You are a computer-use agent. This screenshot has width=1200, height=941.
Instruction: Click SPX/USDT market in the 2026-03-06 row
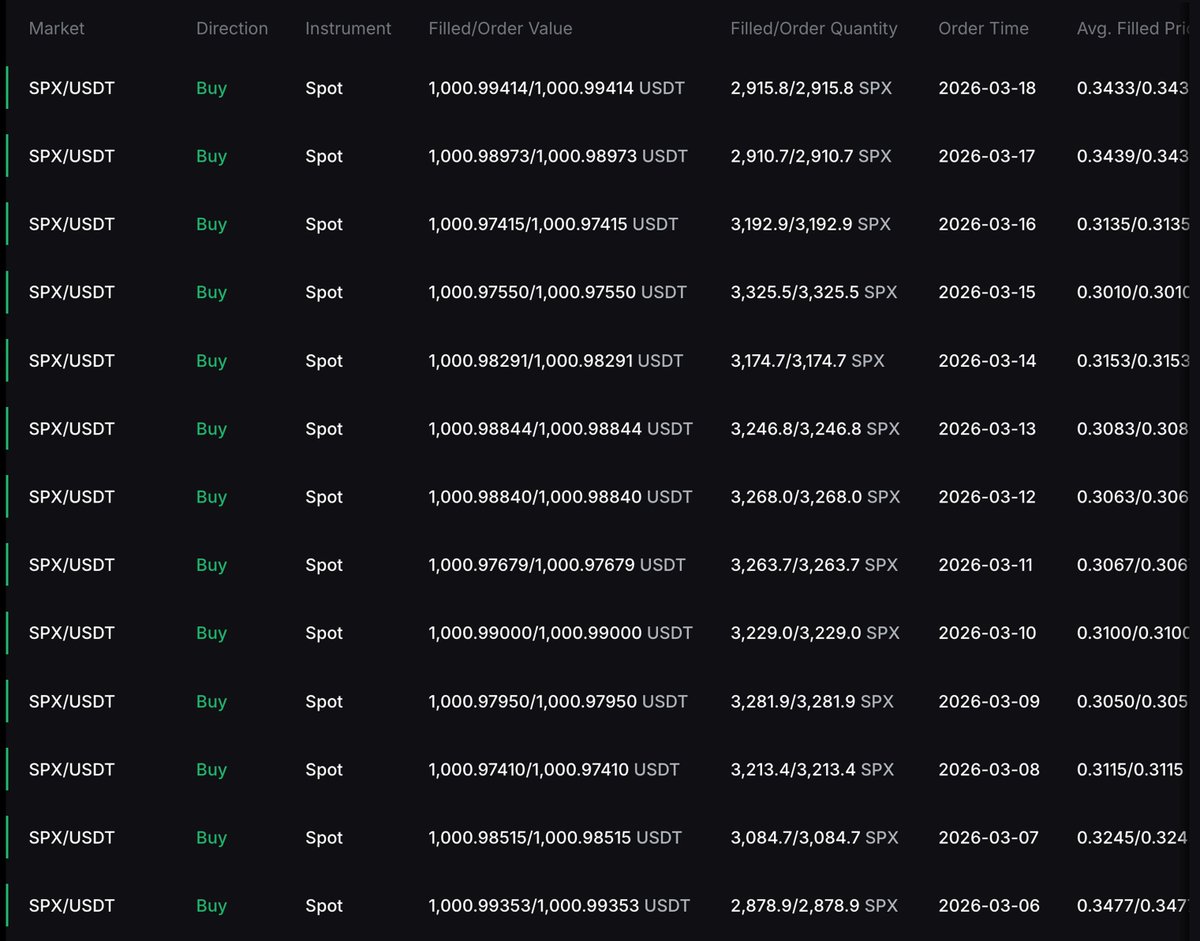72,905
